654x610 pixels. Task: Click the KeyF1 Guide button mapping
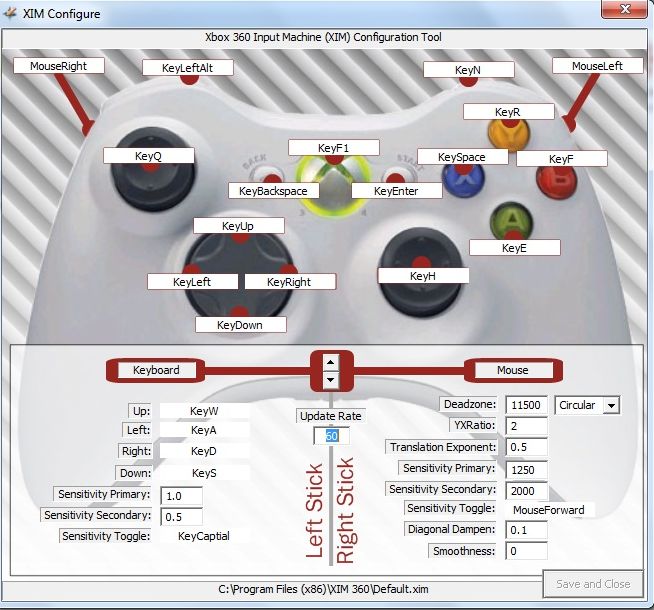[334, 148]
